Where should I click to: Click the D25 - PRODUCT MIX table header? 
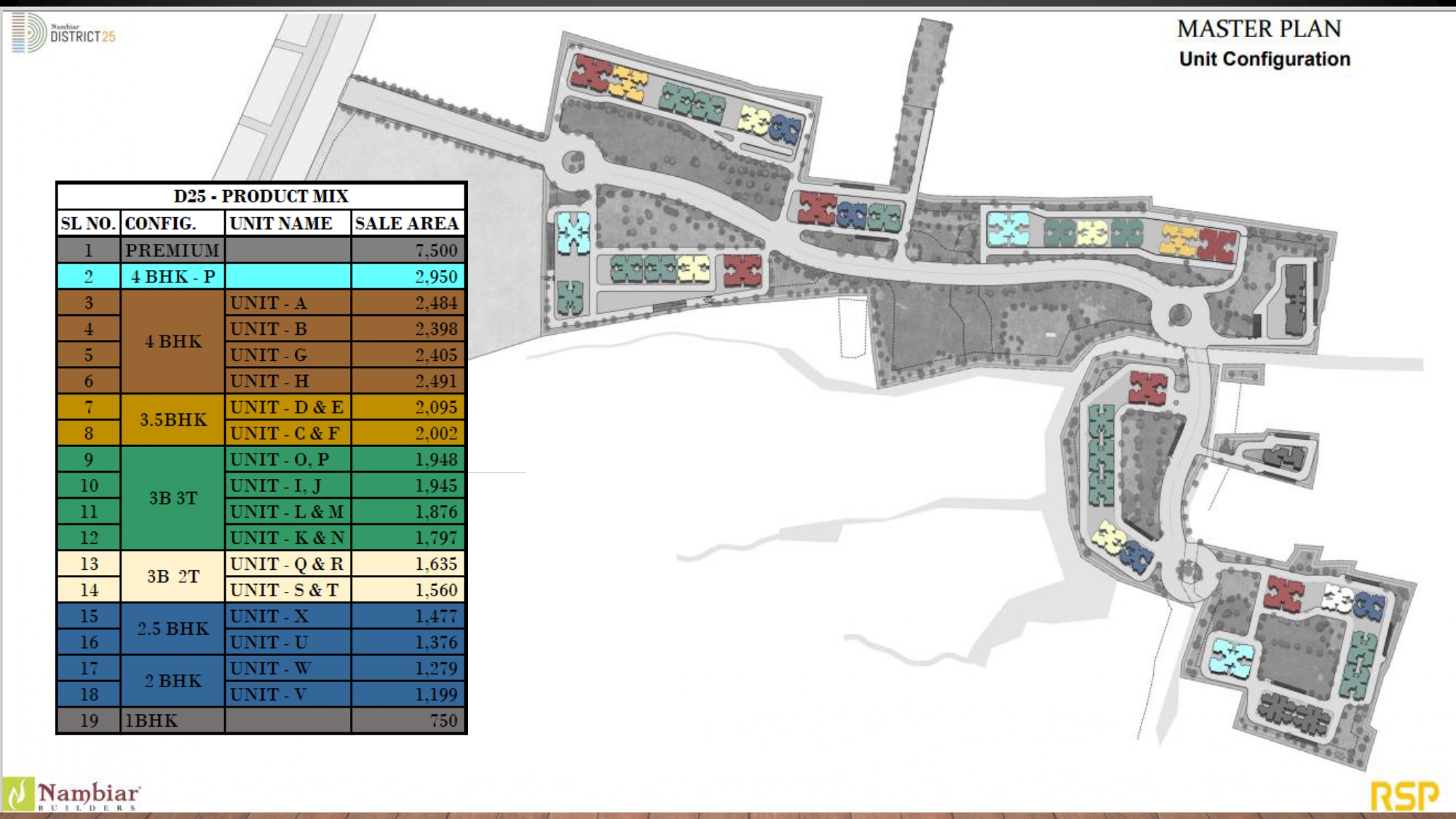click(261, 196)
